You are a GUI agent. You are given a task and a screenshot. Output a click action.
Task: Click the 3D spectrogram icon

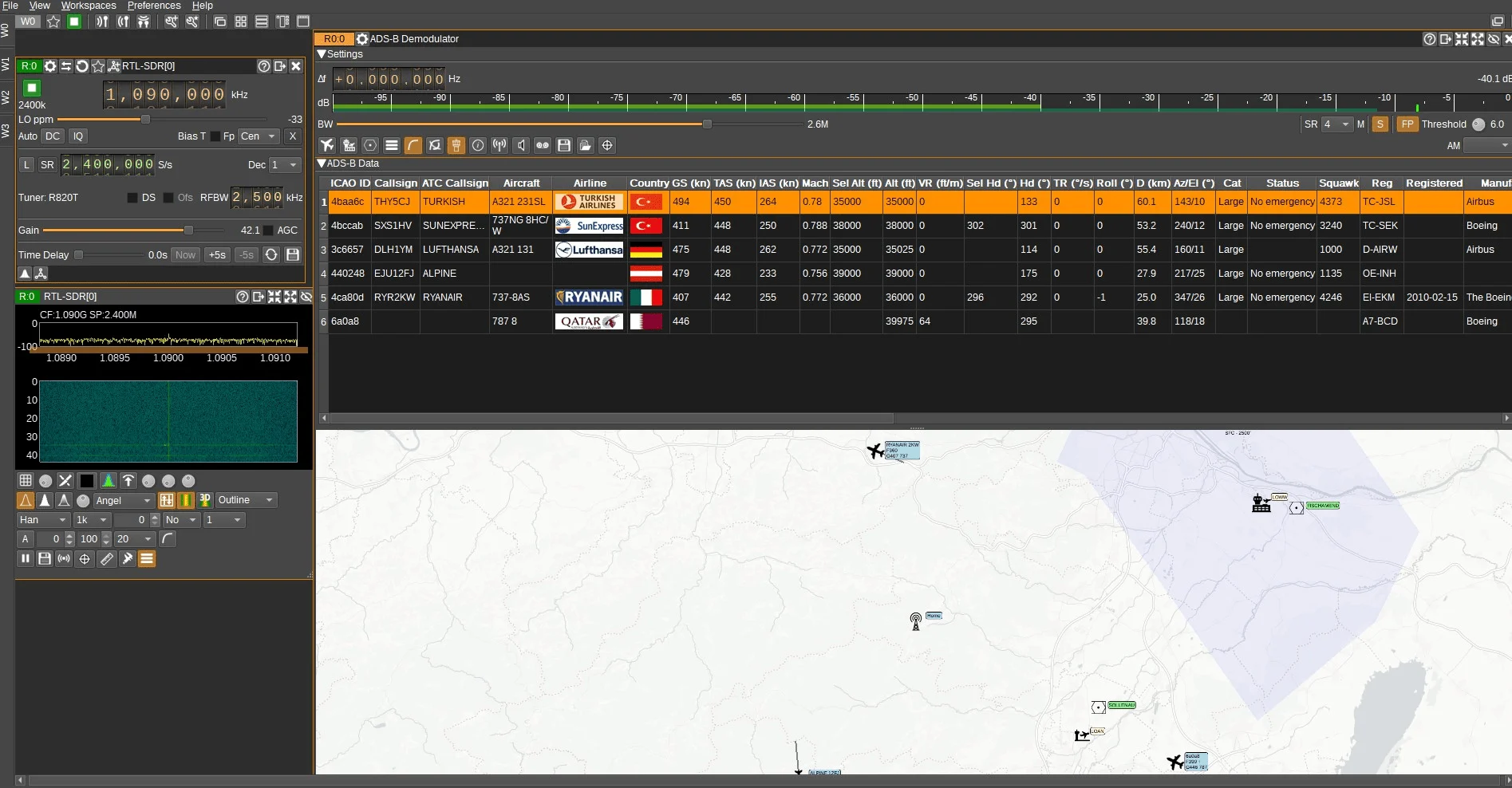click(x=205, y=500)
